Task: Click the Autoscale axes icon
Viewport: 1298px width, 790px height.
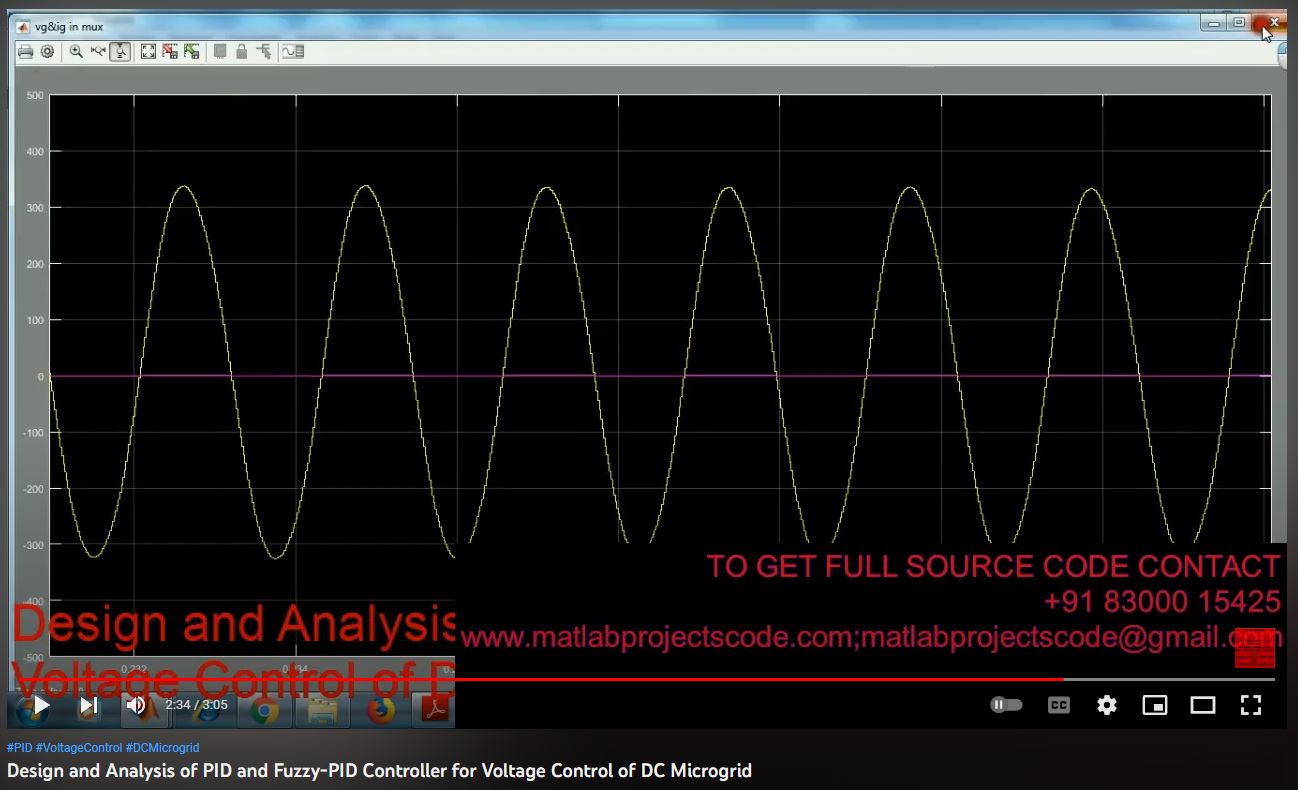Action: click(148, 51)
